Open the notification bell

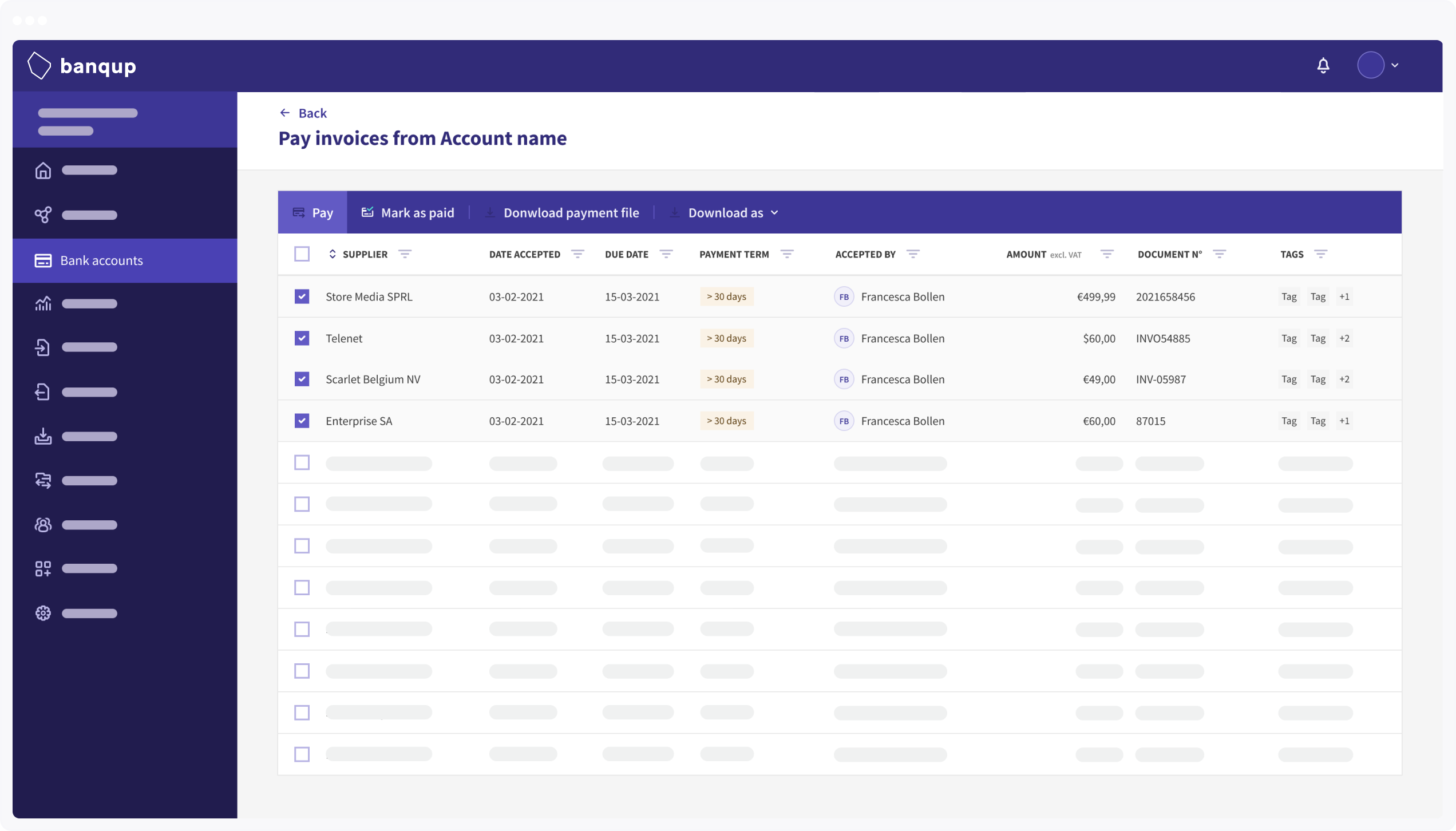click(1323, 65)
